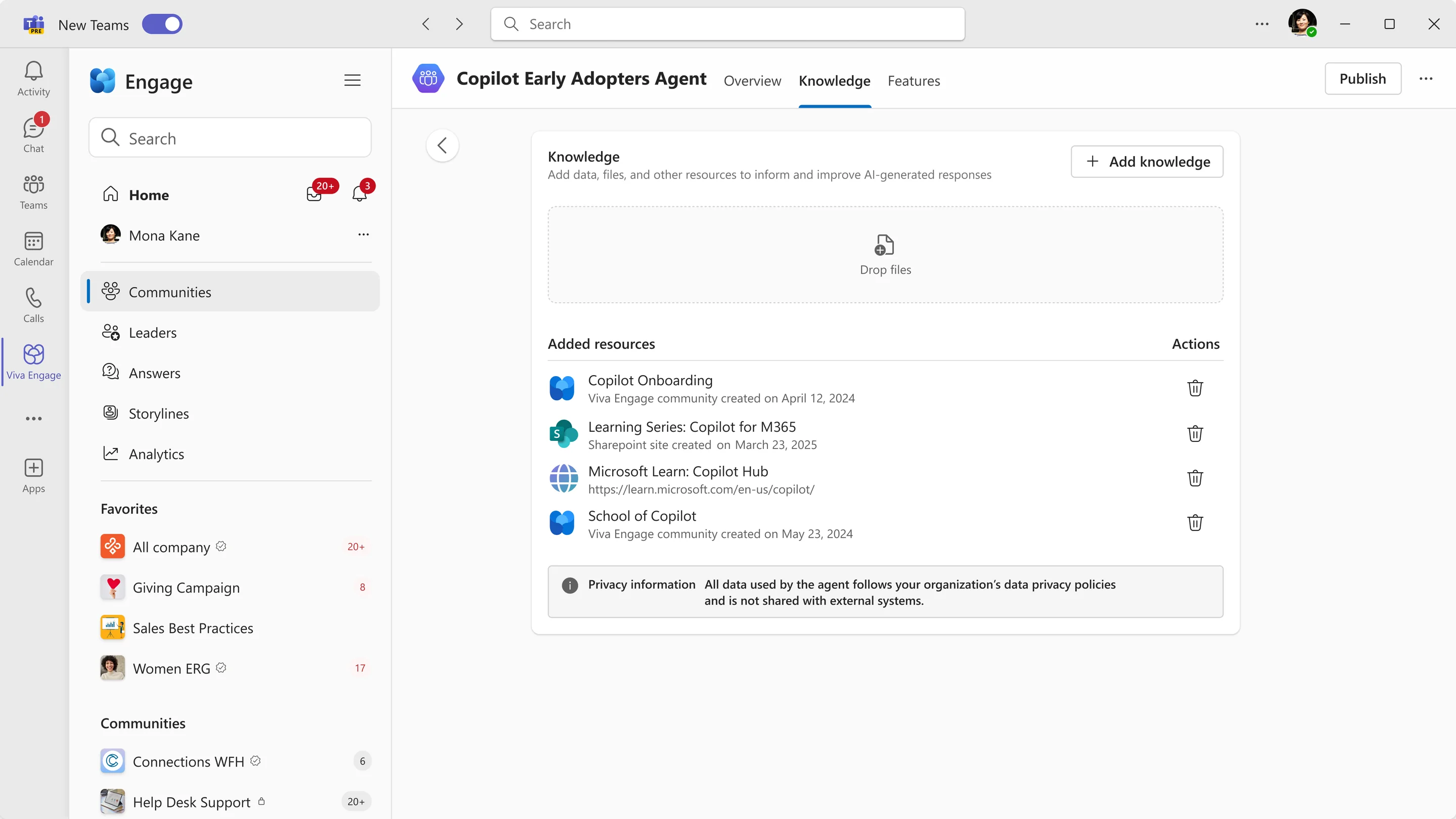Go forward with the title bar arrow

(x=459, y=24)
